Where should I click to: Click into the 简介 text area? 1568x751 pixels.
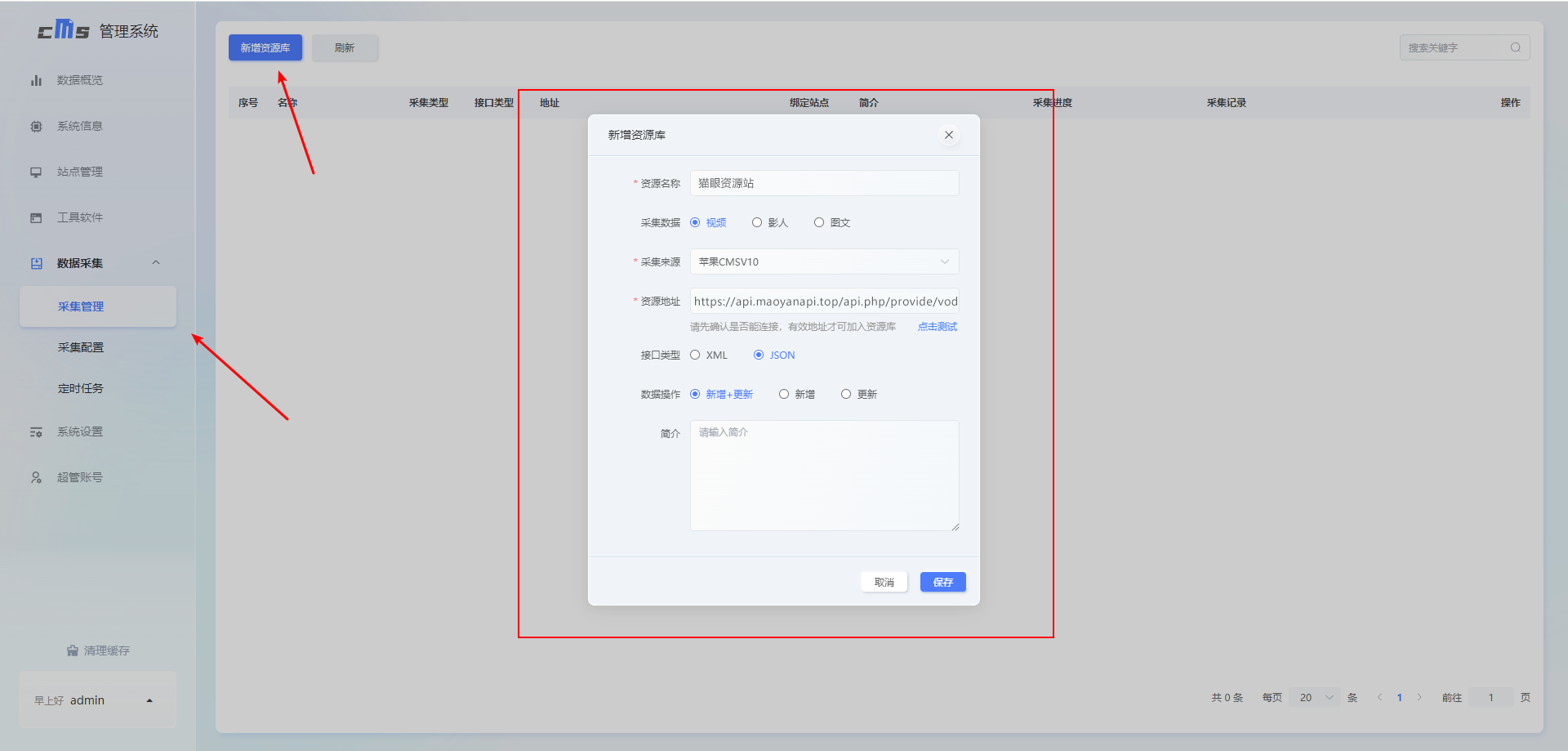pyautogui.click(x=824, y=475)
